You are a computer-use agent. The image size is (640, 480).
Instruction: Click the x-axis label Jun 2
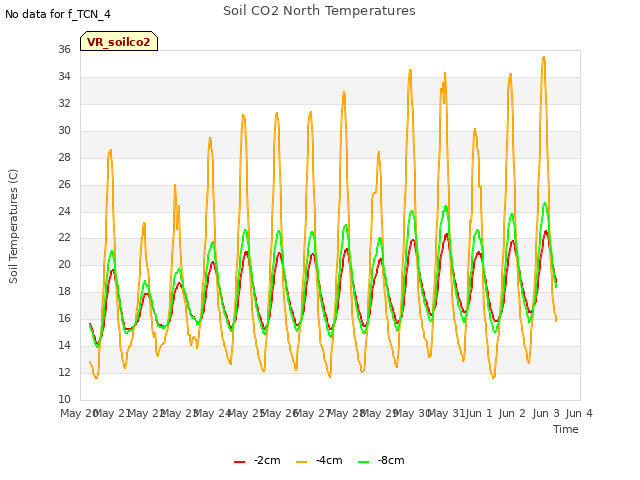pyautogui.click(x=512, y=413)
